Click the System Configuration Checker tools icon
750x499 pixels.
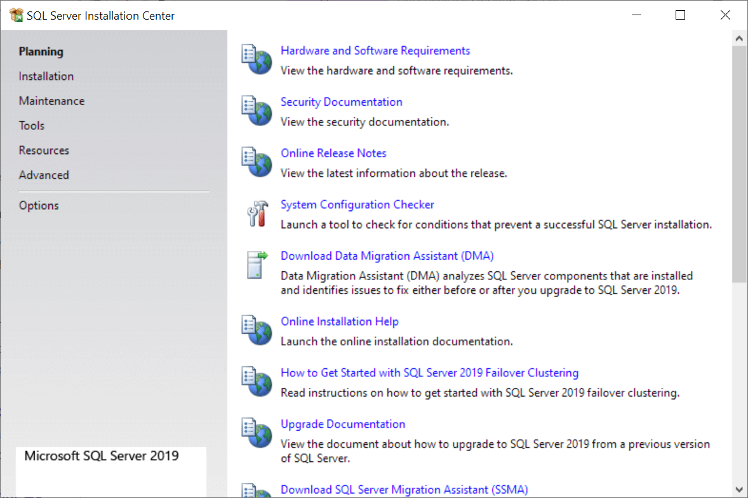click(257, 213)
